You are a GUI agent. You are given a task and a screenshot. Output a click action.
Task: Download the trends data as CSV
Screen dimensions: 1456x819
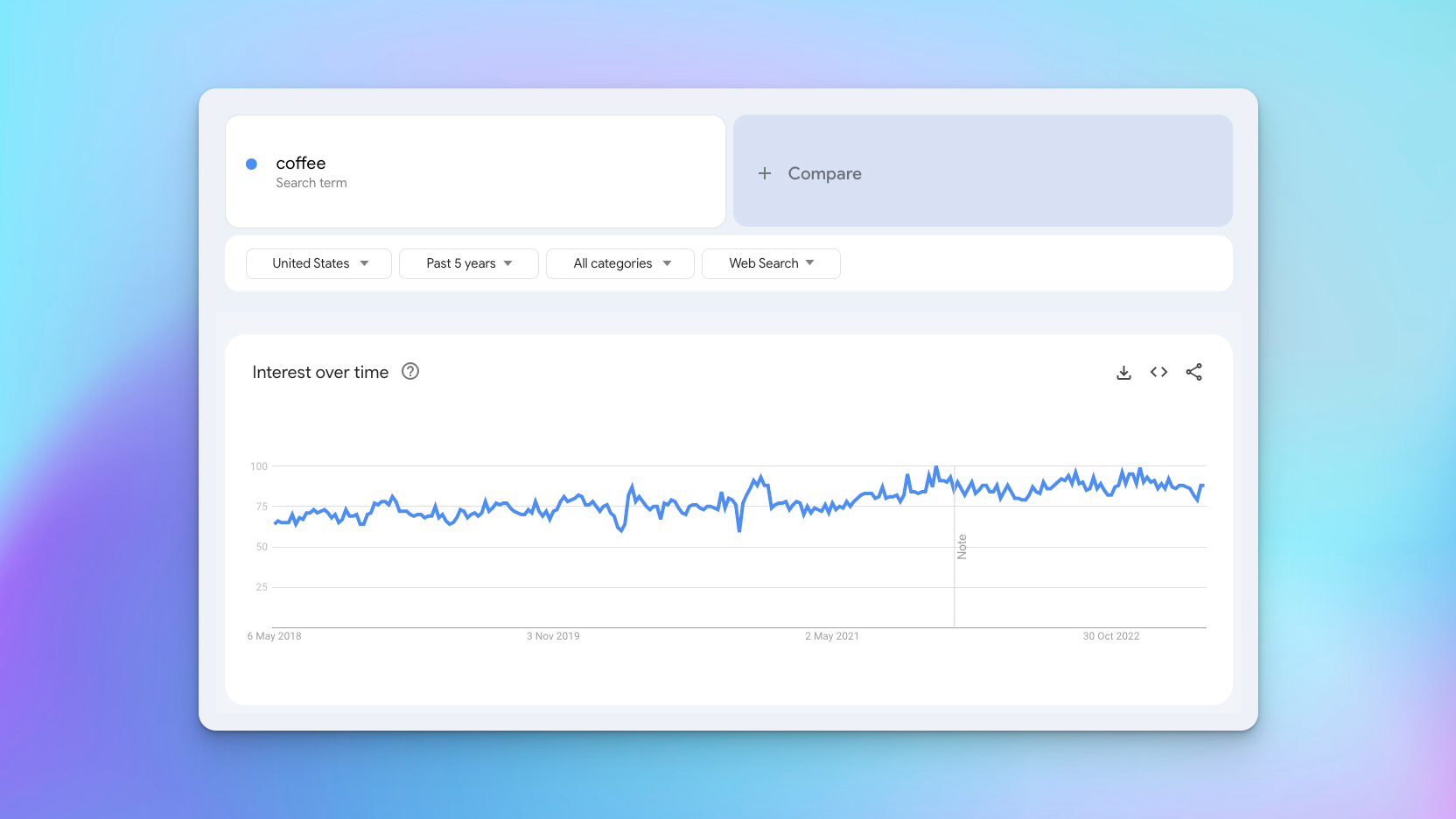coord(1123,372)
